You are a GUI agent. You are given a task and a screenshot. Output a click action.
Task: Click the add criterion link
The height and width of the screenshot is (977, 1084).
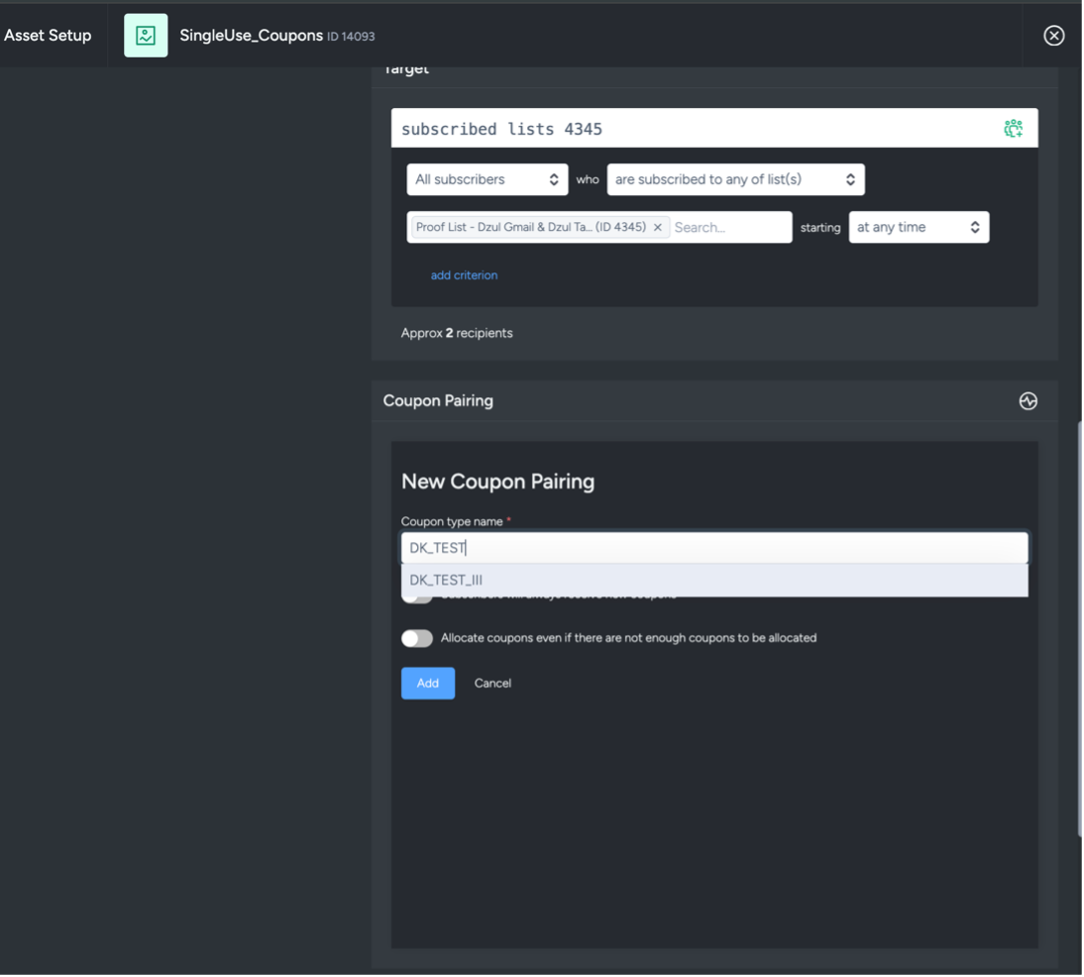coord(464,275)
